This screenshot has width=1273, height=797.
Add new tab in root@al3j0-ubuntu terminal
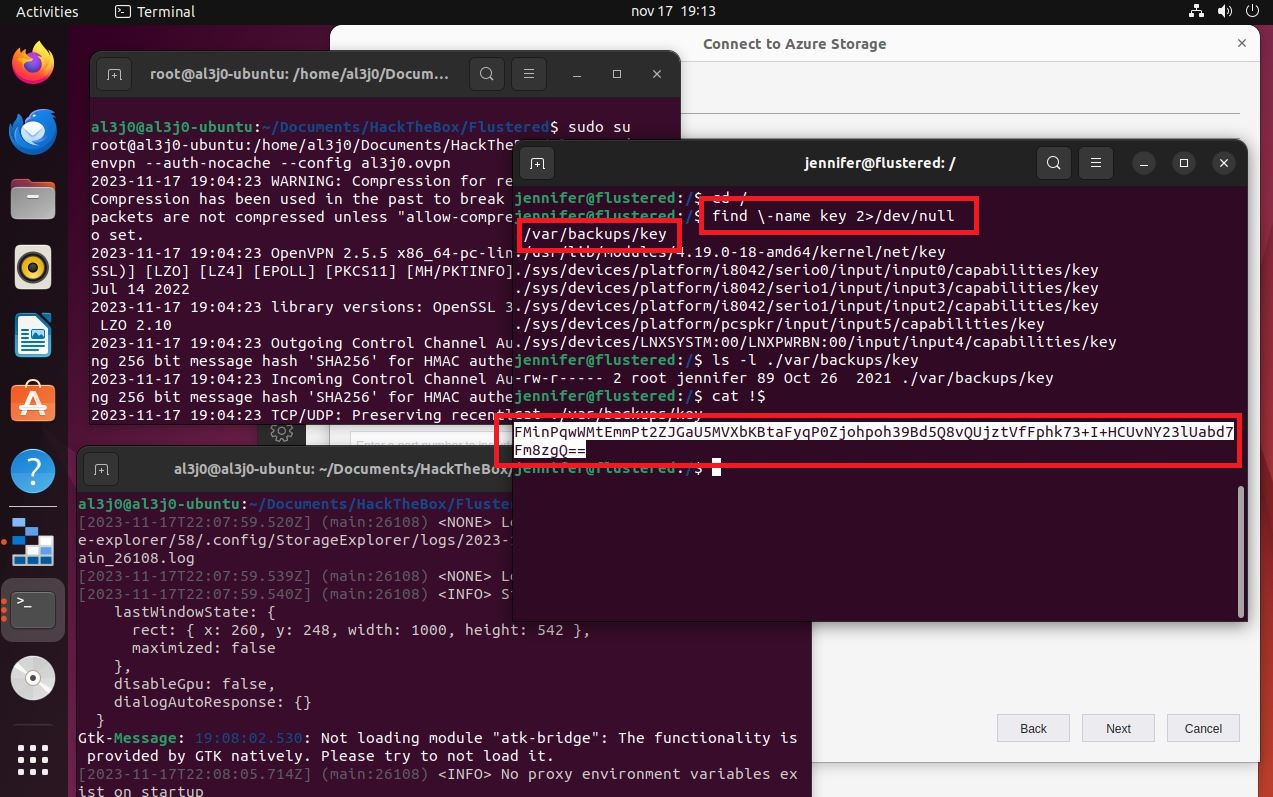coord(114,74)
